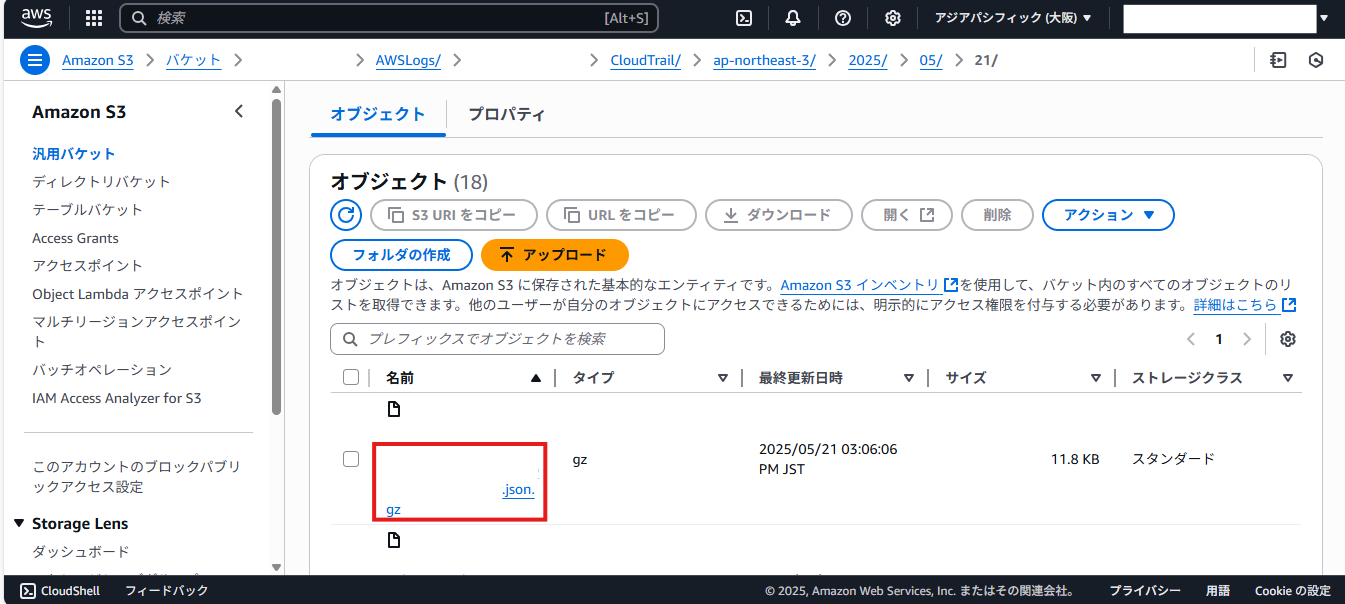Open アクセスポイント in sidebar

click(x=87, y=265)
